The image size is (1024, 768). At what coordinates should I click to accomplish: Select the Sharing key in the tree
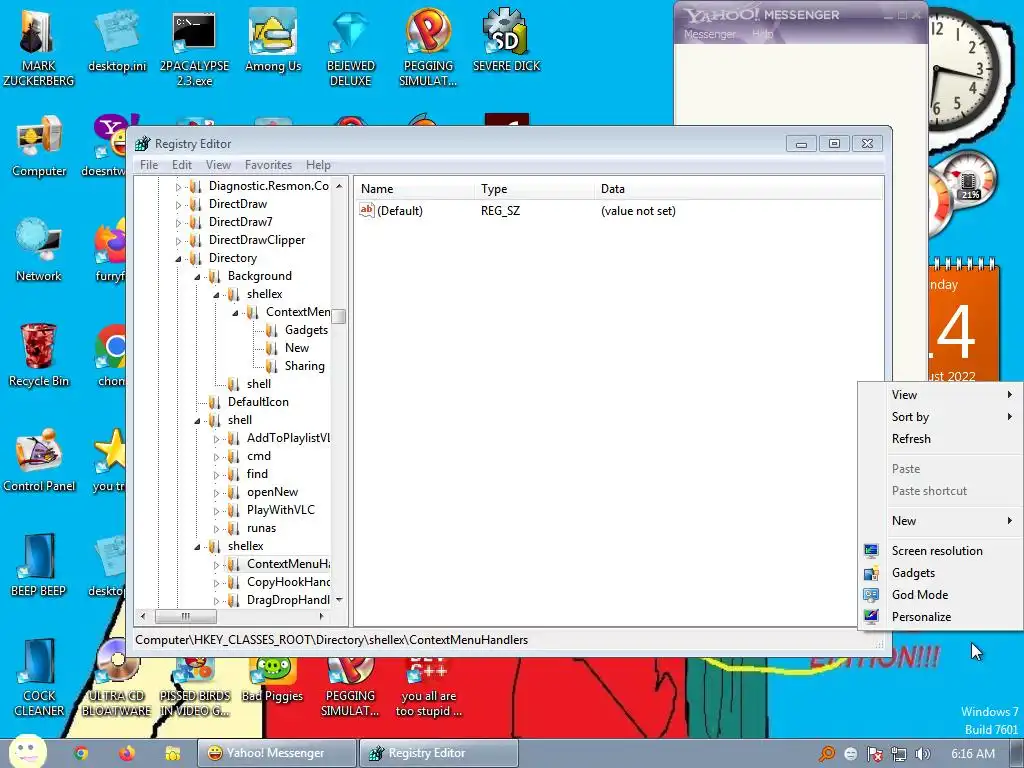click(304, 366)
